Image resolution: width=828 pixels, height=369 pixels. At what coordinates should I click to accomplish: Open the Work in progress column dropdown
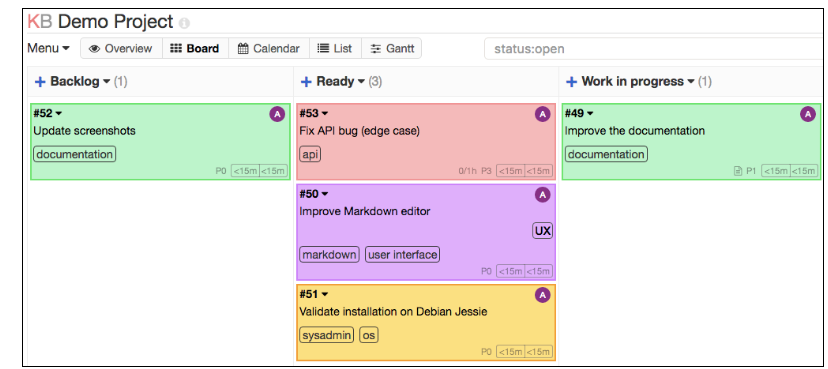[691, 82]
